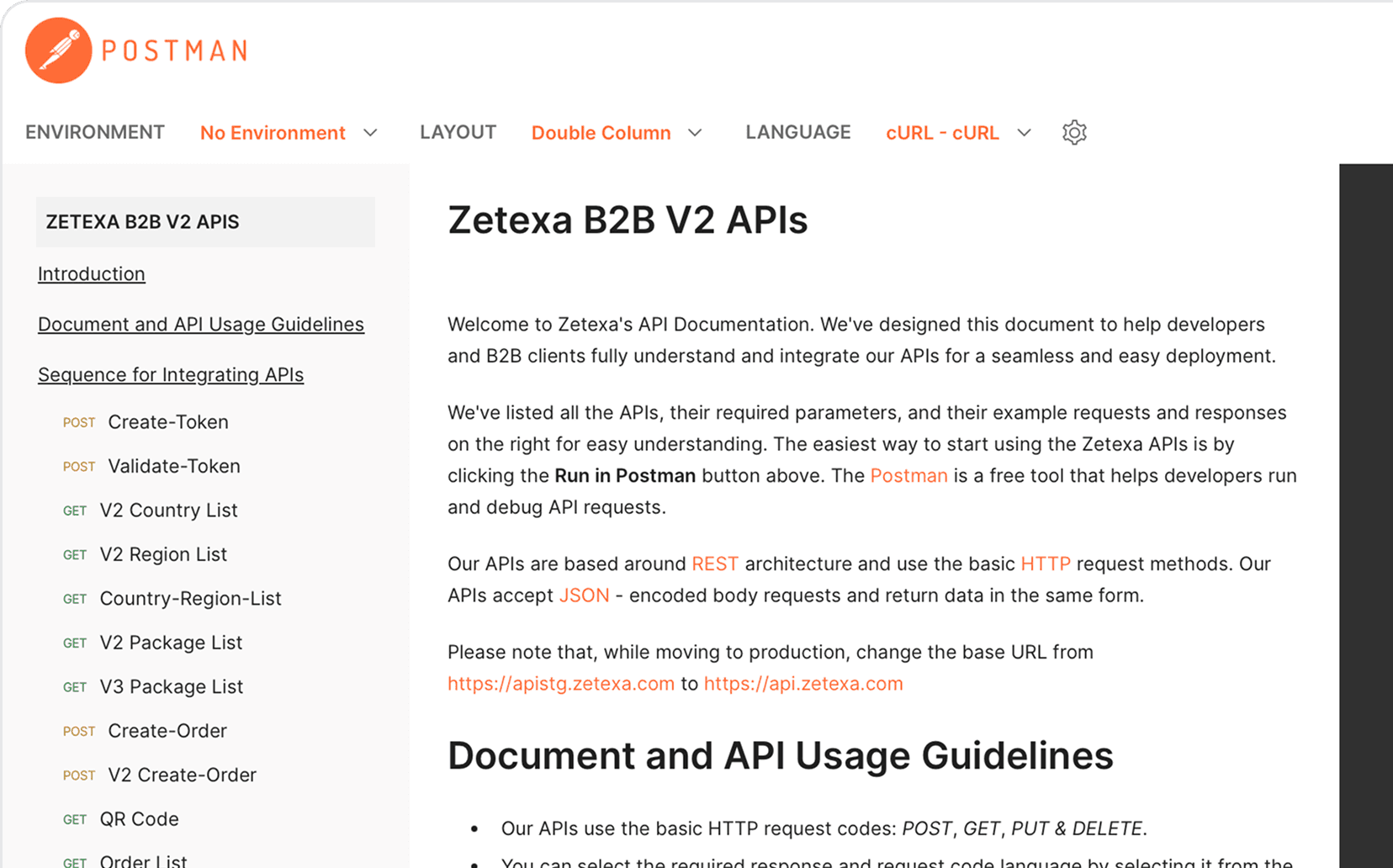
Task: Open the GET QR Code request
Action: [139, 819]
